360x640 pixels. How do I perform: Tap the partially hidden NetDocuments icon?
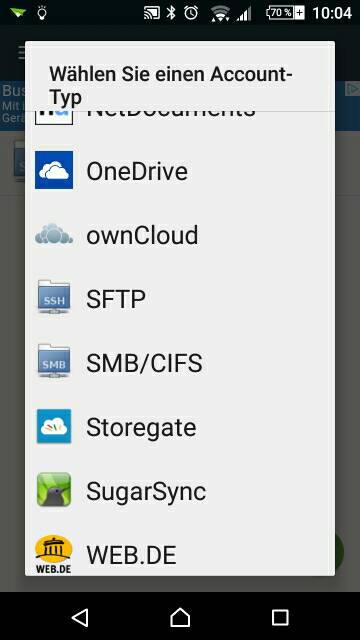[54, 118]
